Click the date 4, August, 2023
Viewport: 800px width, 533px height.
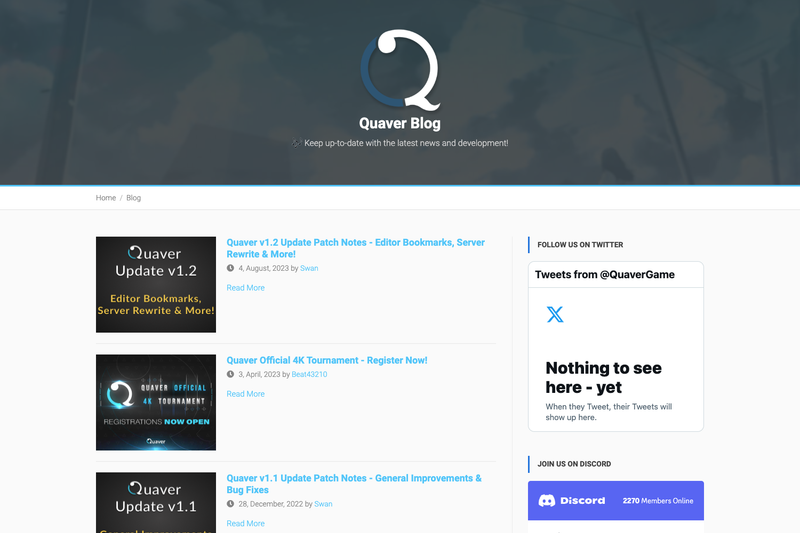(263, 268)
